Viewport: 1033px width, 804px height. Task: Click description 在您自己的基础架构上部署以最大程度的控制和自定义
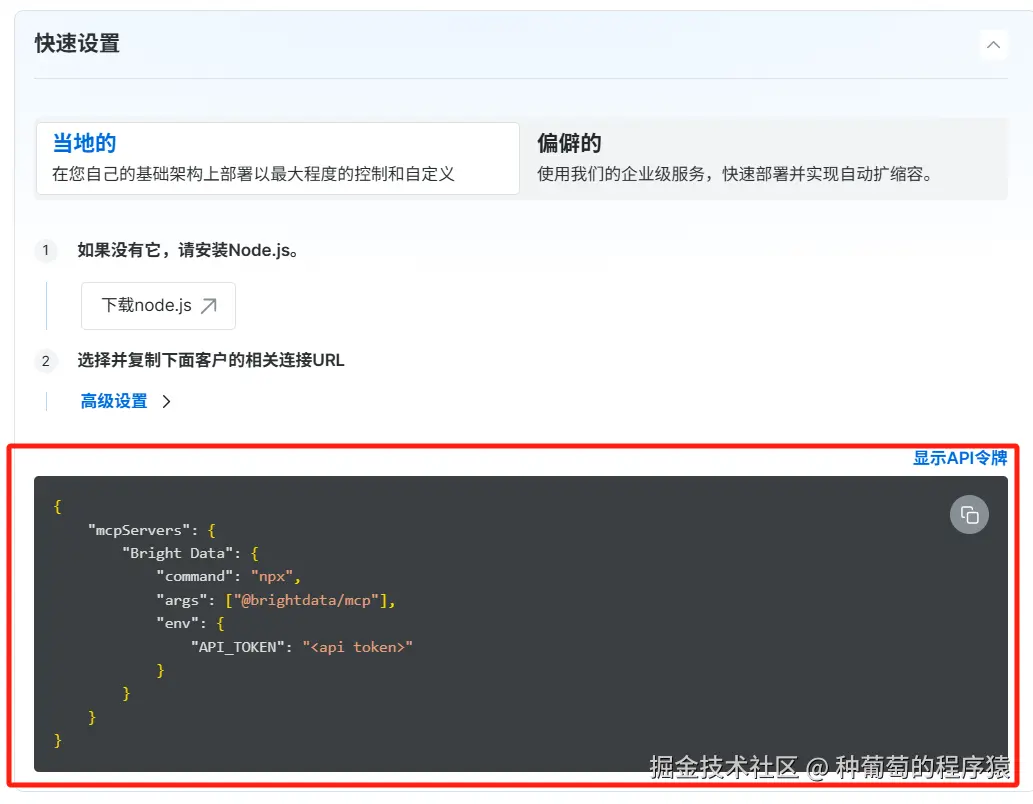click(254, 174)
